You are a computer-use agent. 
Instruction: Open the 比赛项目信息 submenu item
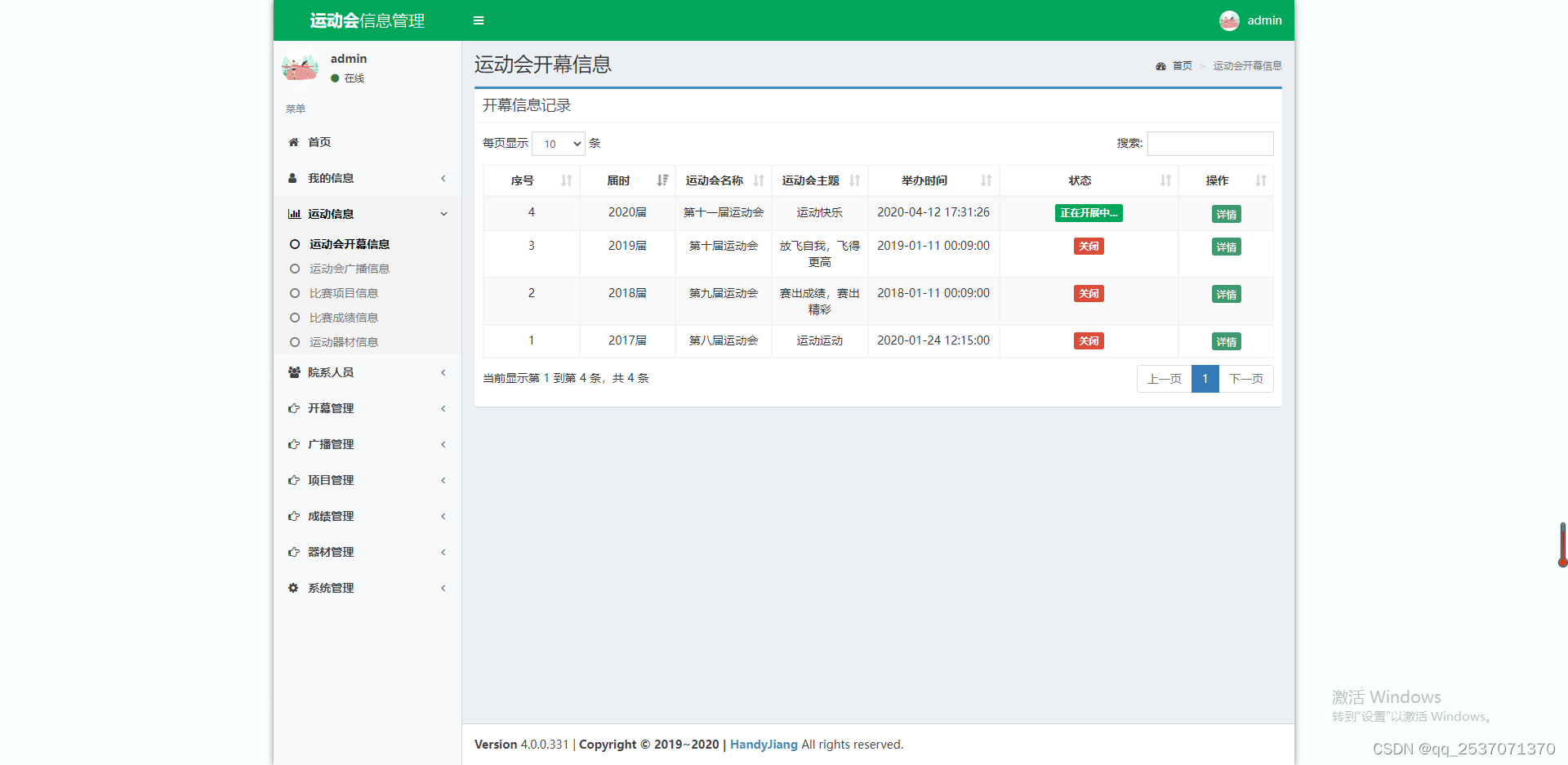(x=344, y=293)
